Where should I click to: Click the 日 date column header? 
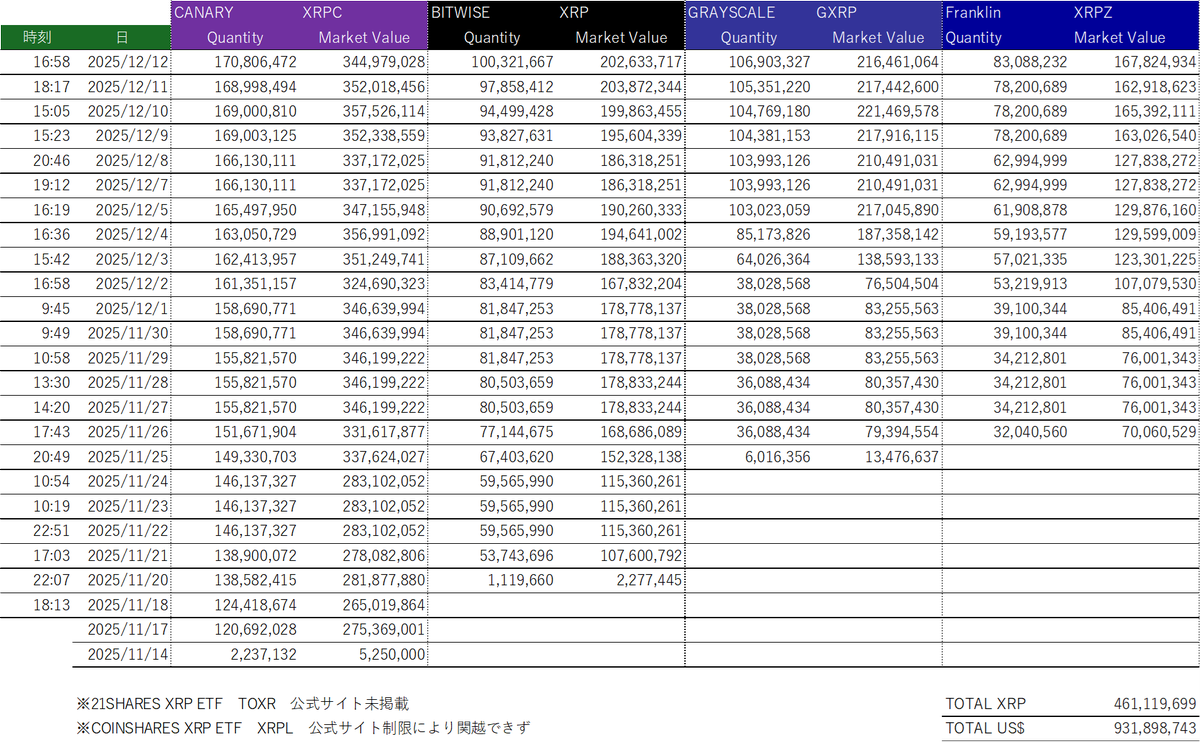click(x=121, y=37)
